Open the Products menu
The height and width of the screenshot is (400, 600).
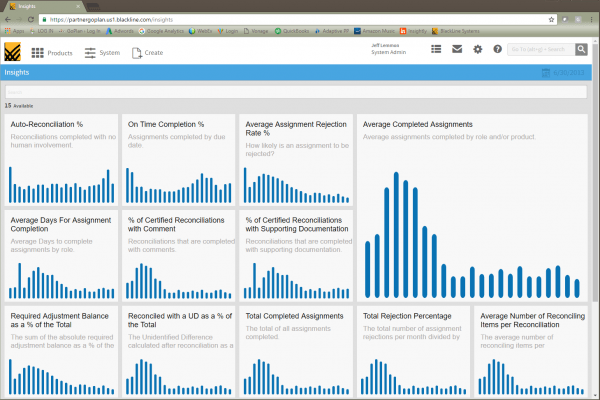click(x=51, y=52)
